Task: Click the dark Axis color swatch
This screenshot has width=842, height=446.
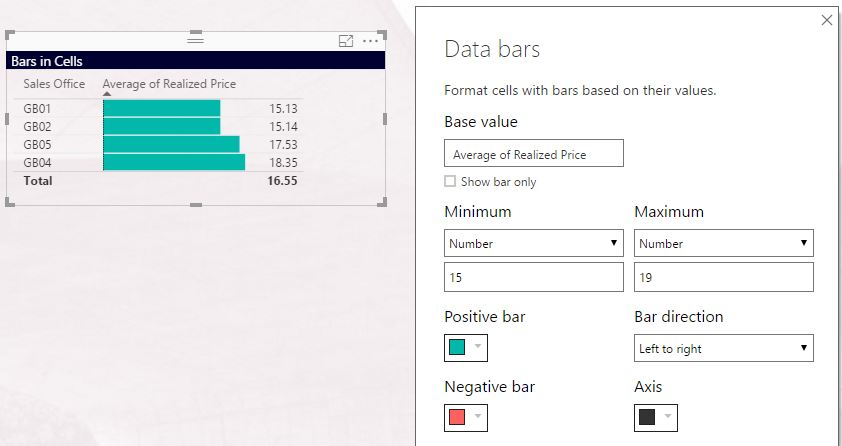Action: click(x=647, y=417)
